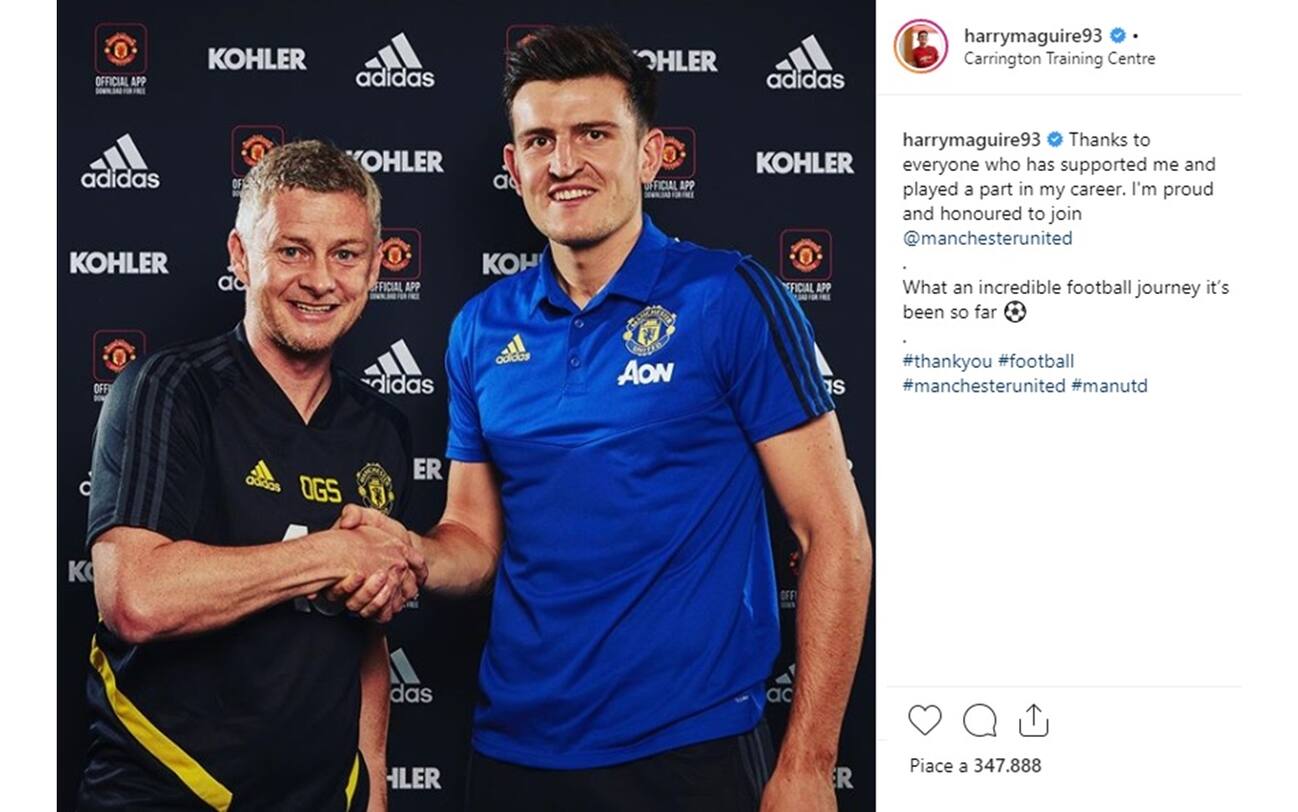Viewport: 1298px width, 812px height.
Task: Share the post using the upload arrow icon
Action: 1033,720
